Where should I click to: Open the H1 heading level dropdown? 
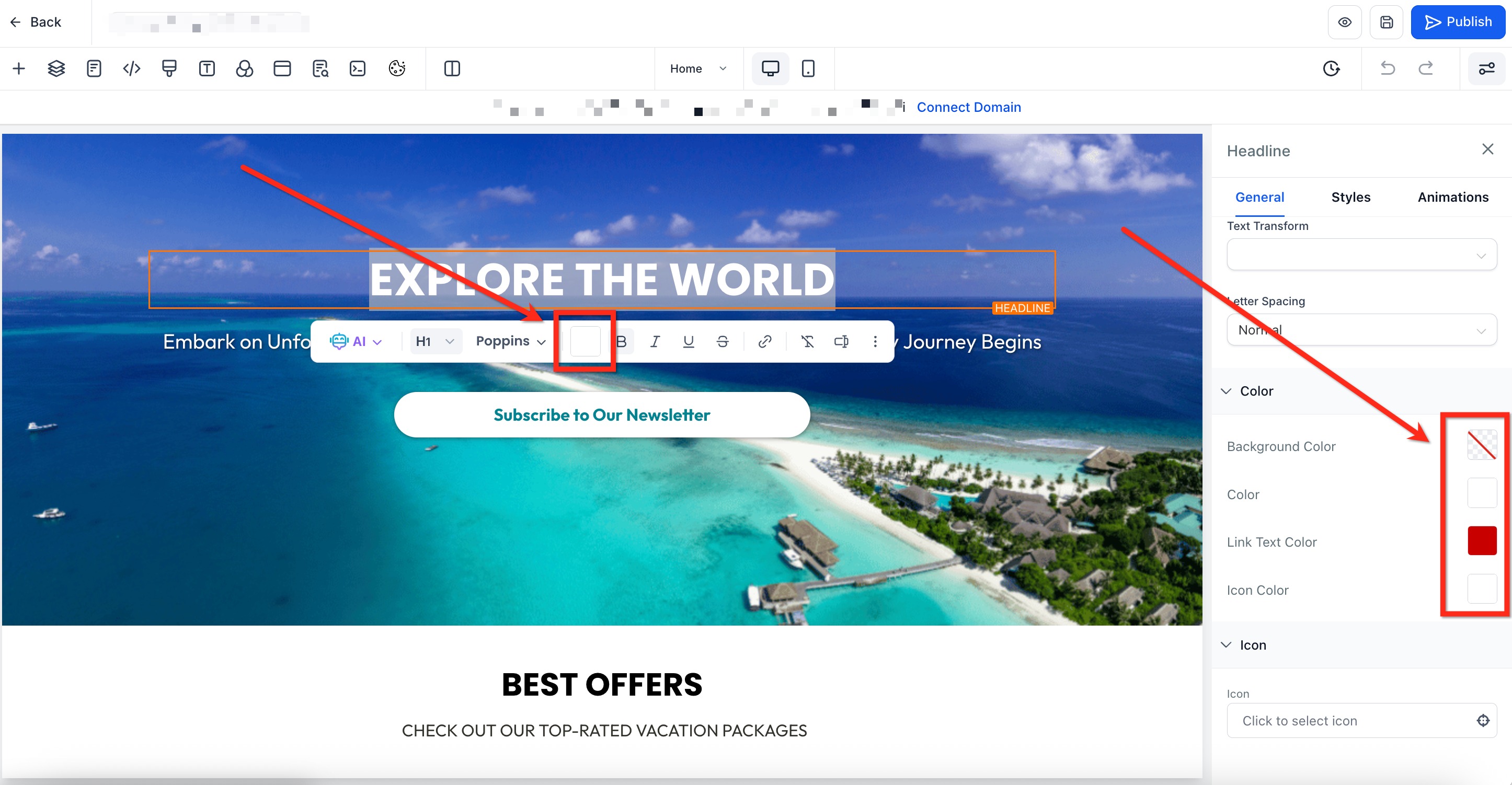click(435, 341)
